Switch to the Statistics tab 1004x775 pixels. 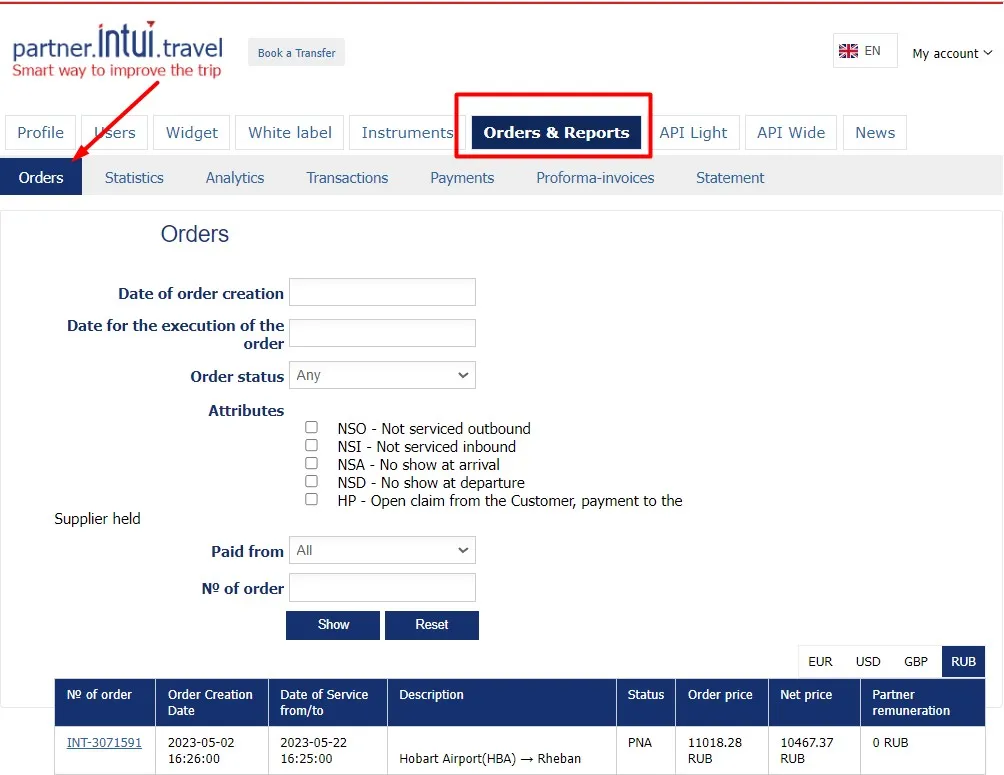(x=134, y=178)
